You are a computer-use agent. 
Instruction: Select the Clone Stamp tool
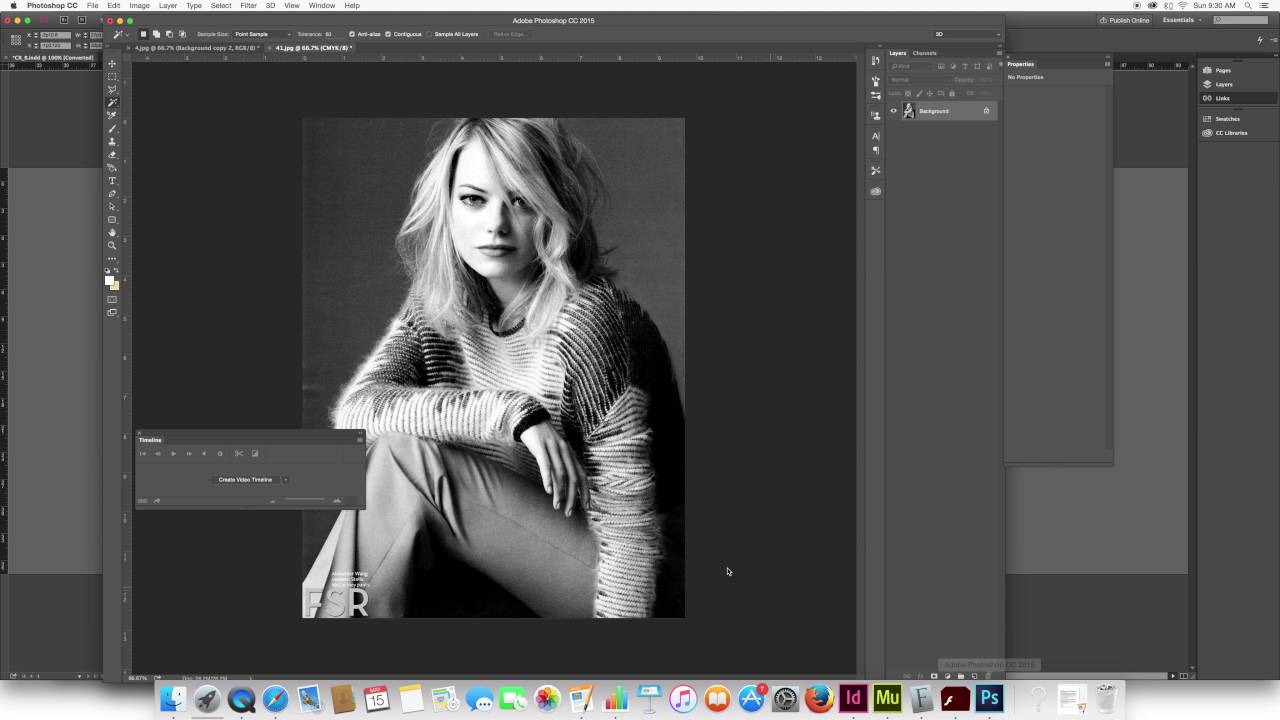(112, 142)
